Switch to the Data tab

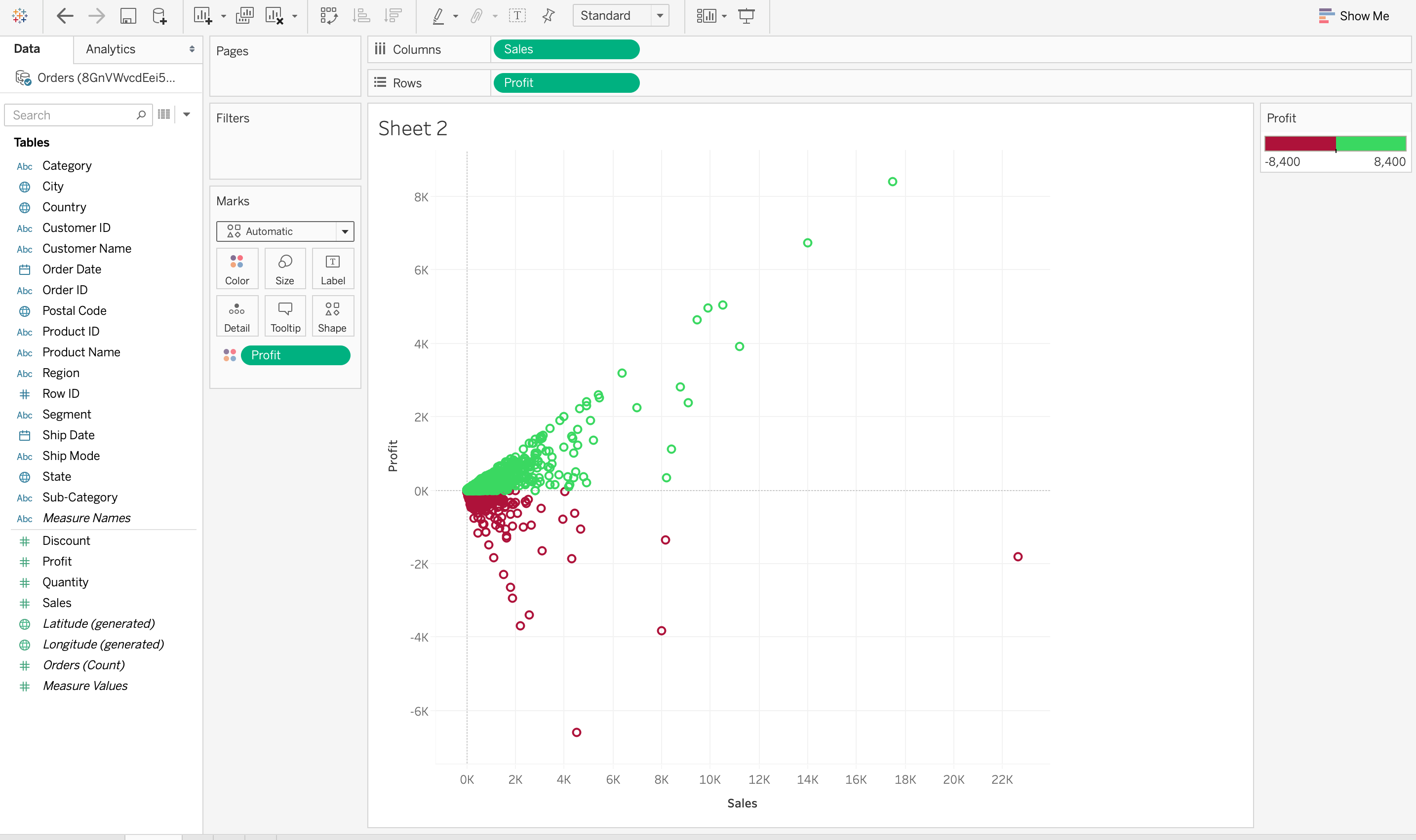(27, 49)
